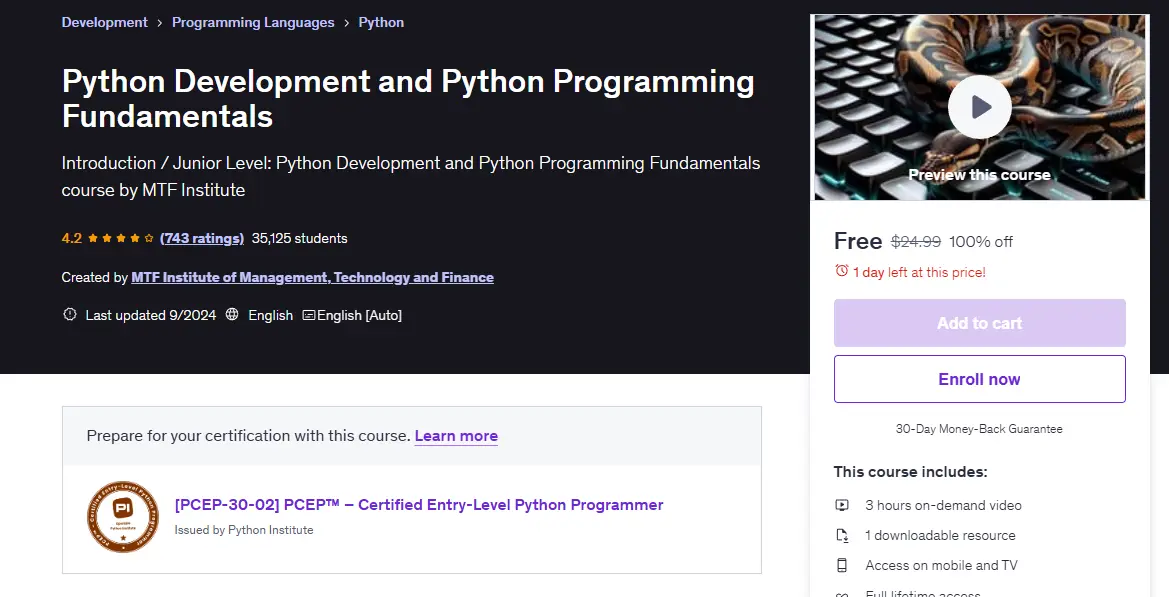Go to the Python breadcrumb category
Screen dimensions: 1169x597
pos(381,22)
